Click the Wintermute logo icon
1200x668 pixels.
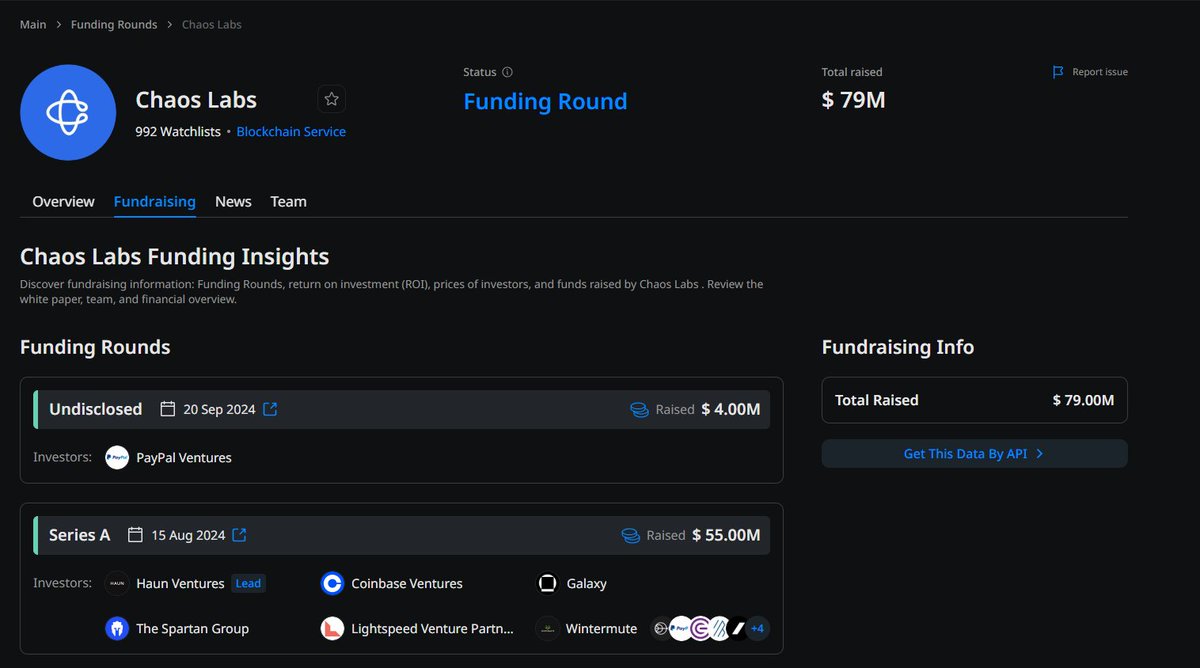click(x=547, y=628)
